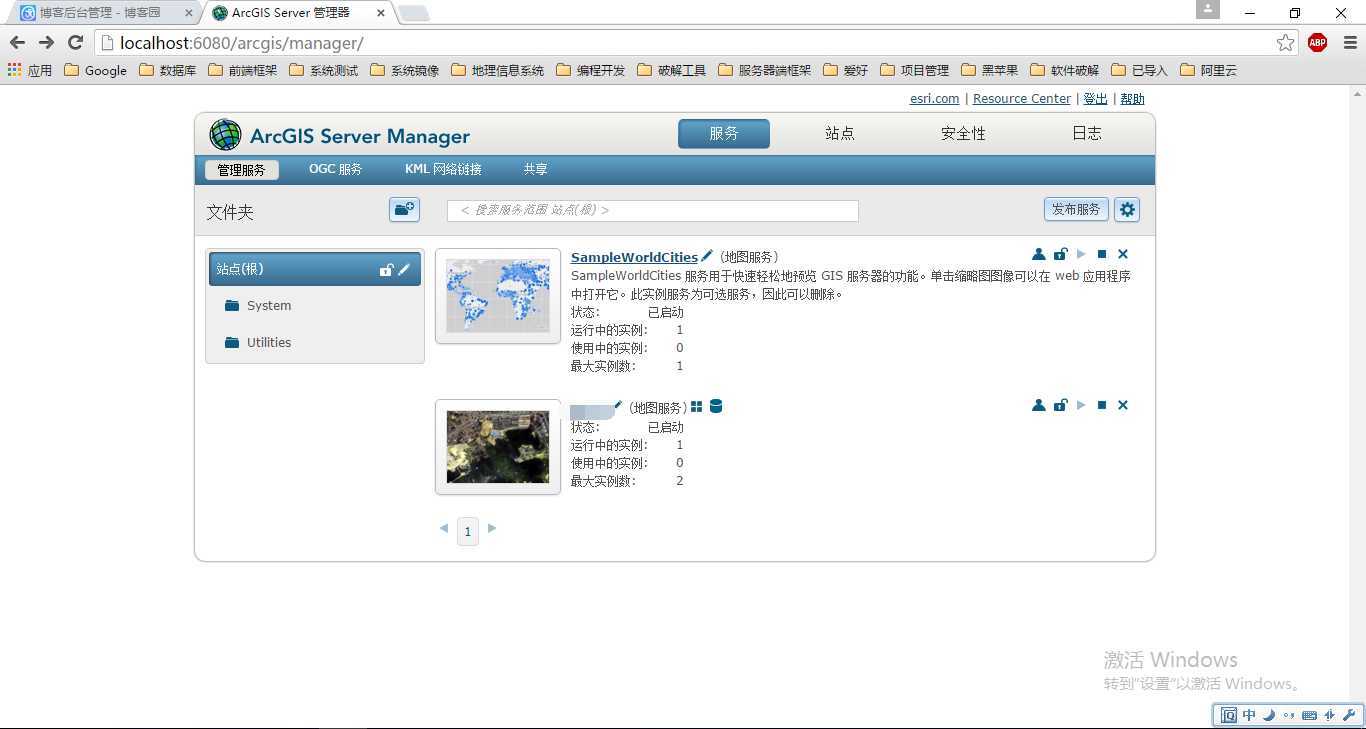This screenshot has height=729, width=1366.
Task: Click the ArcGIS Server Manager globe logo
Action: coord(226,135)
